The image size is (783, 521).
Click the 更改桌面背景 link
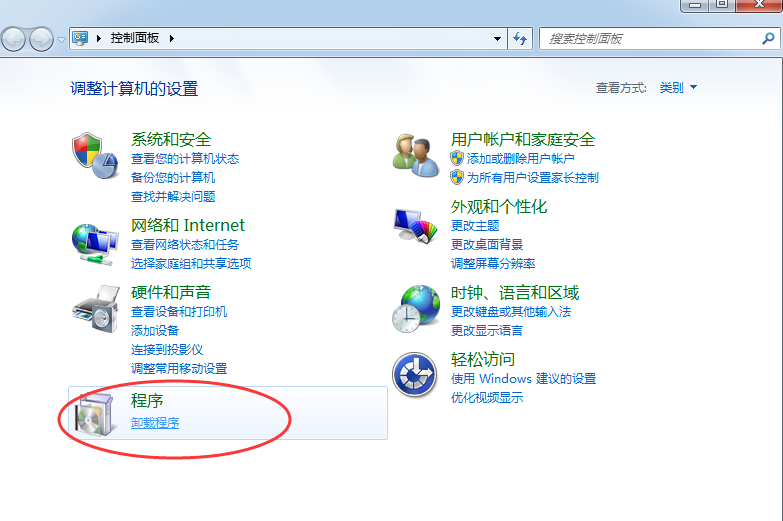[487, 245]
